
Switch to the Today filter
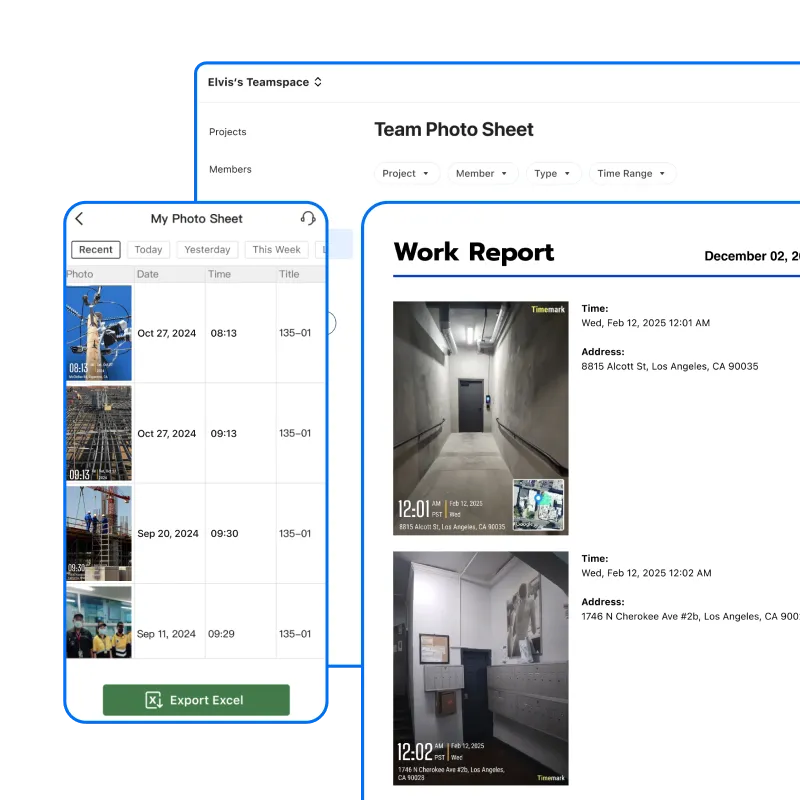tap(148, 249)
